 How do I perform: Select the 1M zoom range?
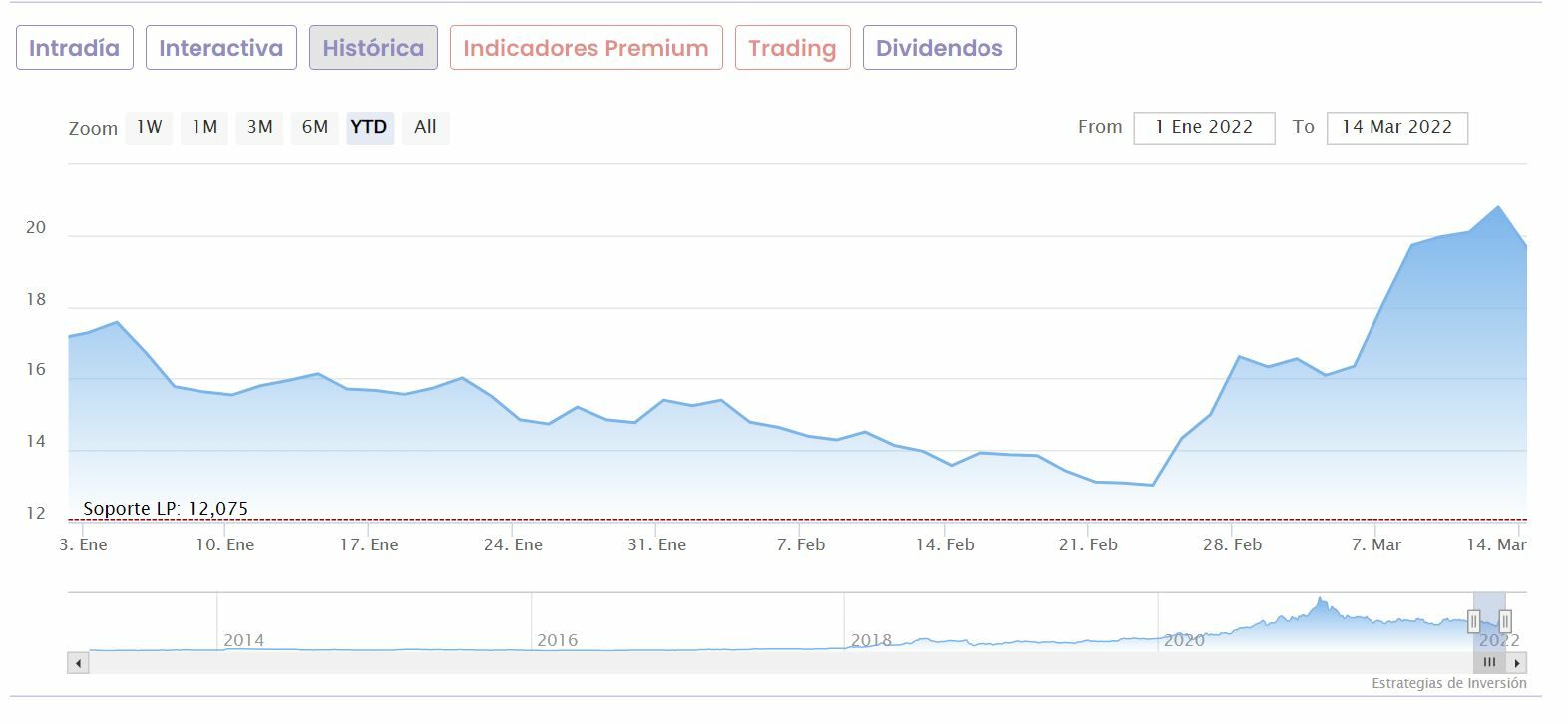204,127
